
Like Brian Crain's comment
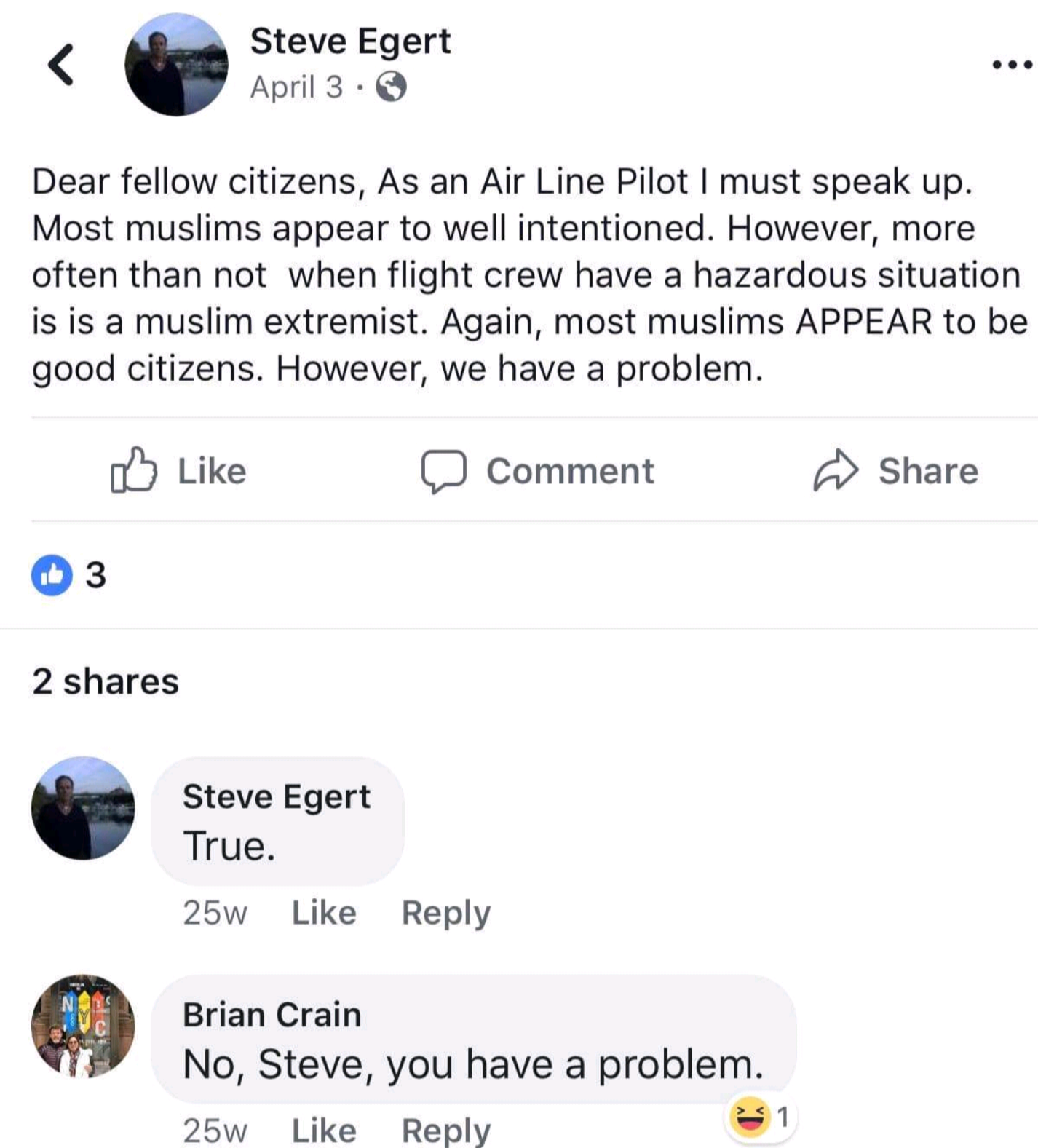pos(324,1131)
